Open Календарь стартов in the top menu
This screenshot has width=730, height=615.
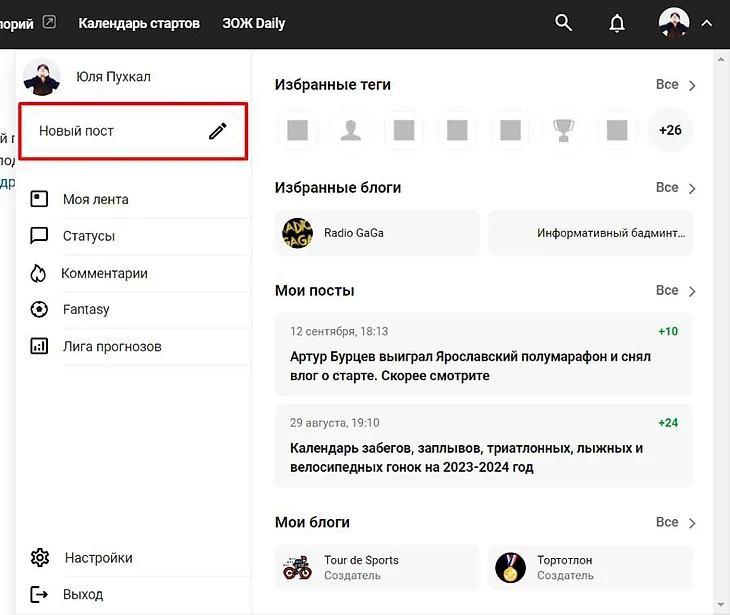pos(139,23)
